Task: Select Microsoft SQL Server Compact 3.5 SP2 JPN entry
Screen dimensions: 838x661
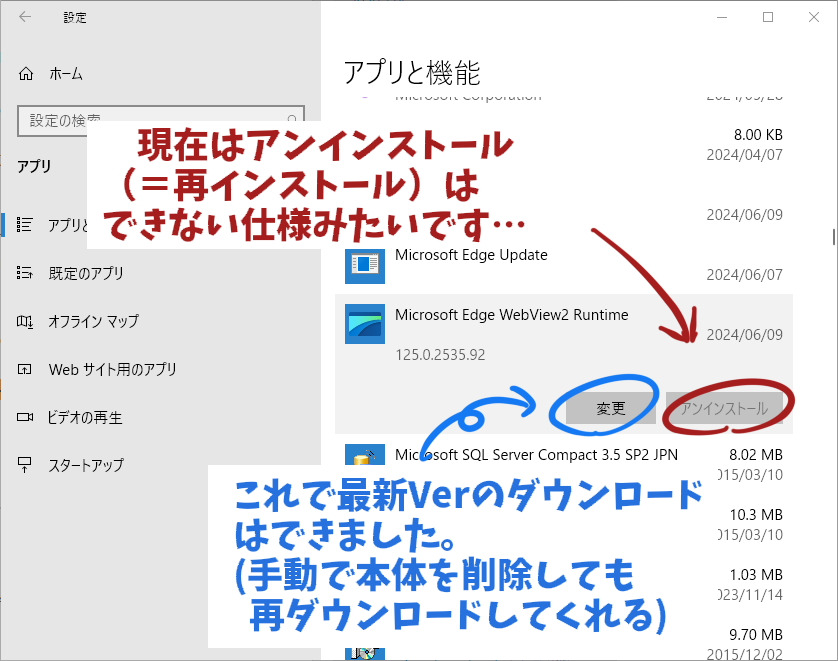Action: [x=536, y=454]
